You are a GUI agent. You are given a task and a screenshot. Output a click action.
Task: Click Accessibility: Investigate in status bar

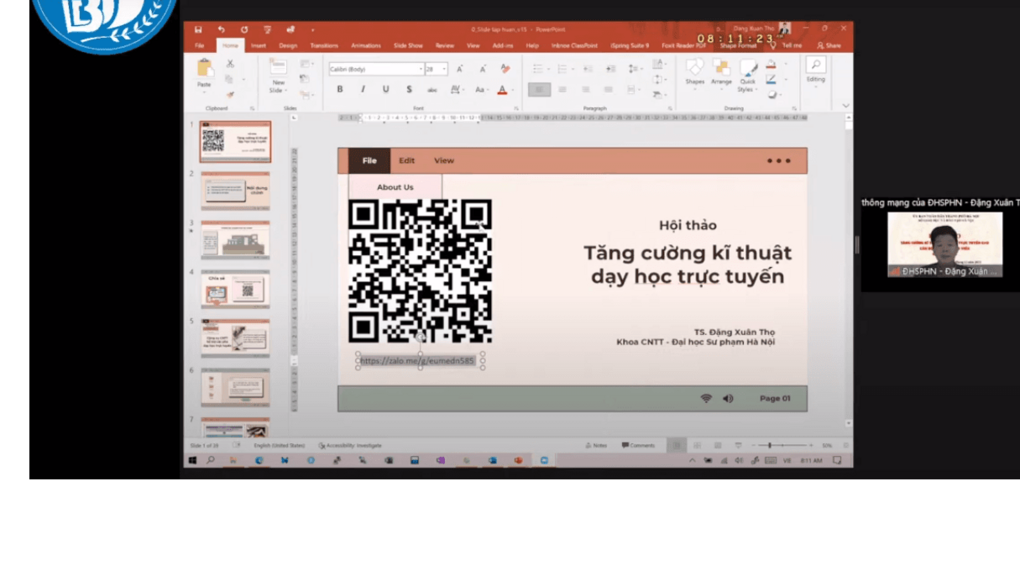pyautogui.click(x=350, y=445)
